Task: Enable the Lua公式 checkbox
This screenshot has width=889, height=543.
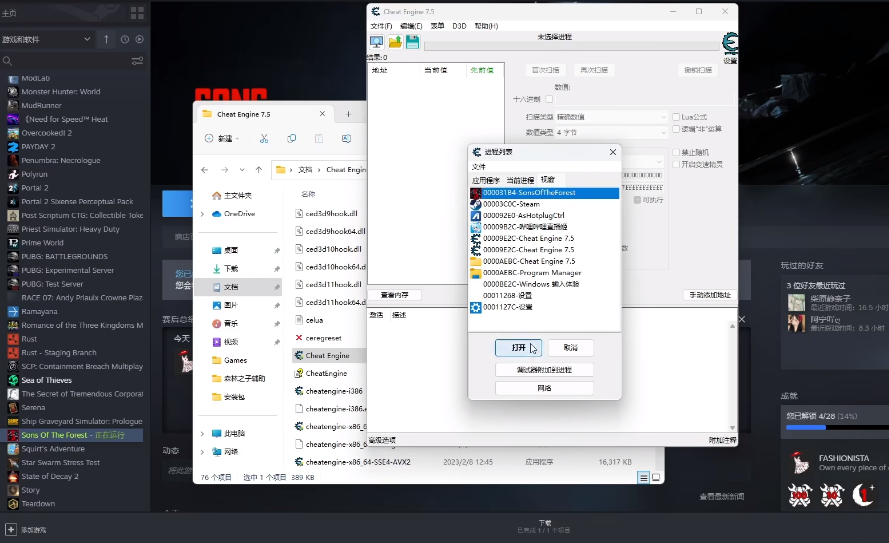Action: [676, 117]
